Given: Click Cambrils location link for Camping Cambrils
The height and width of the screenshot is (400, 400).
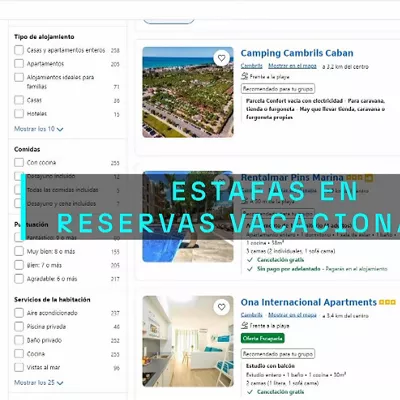Looking at the screenshot, I should (252, 66).
